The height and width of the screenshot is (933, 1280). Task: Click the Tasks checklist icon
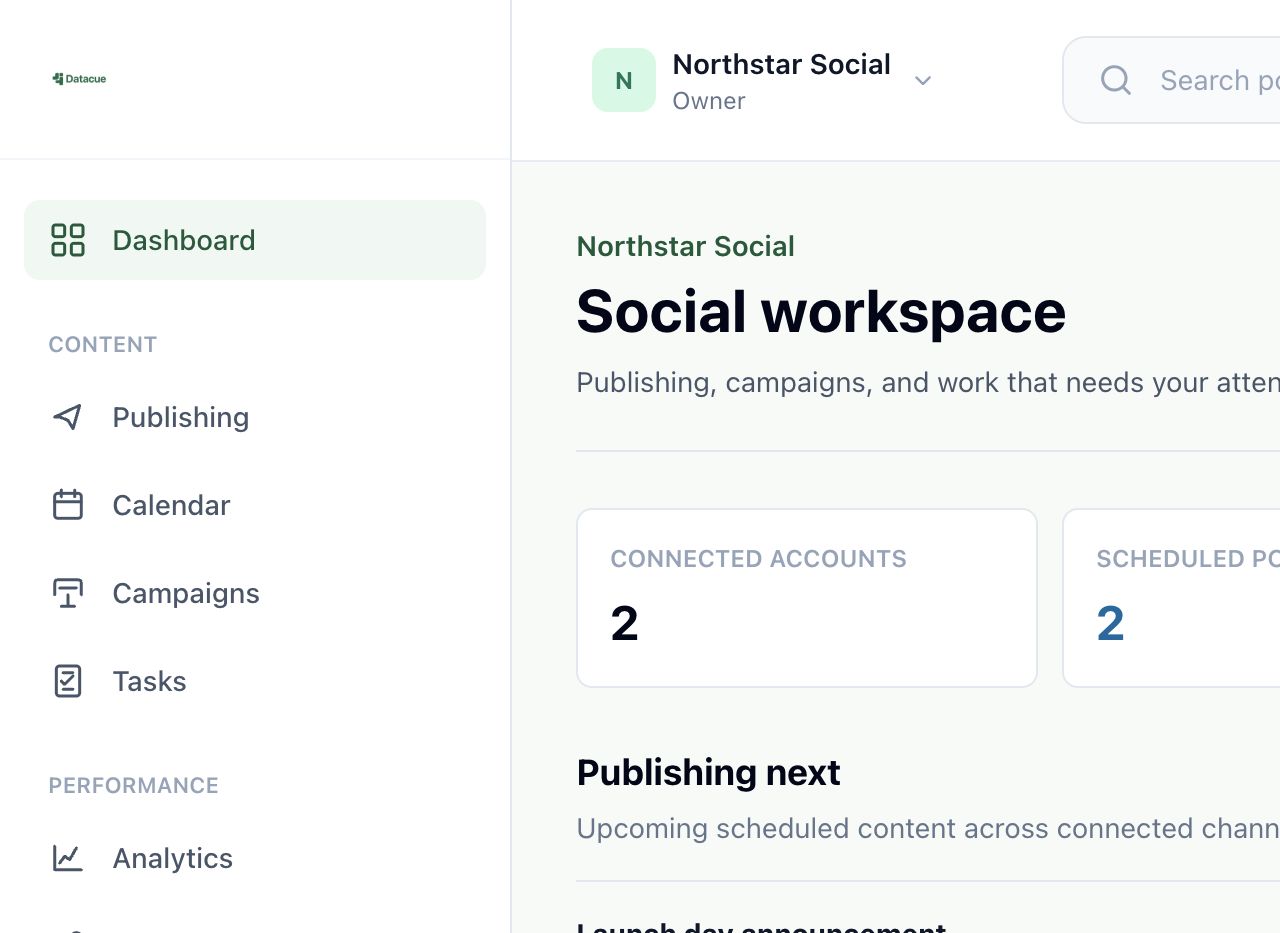click(68, 681)
